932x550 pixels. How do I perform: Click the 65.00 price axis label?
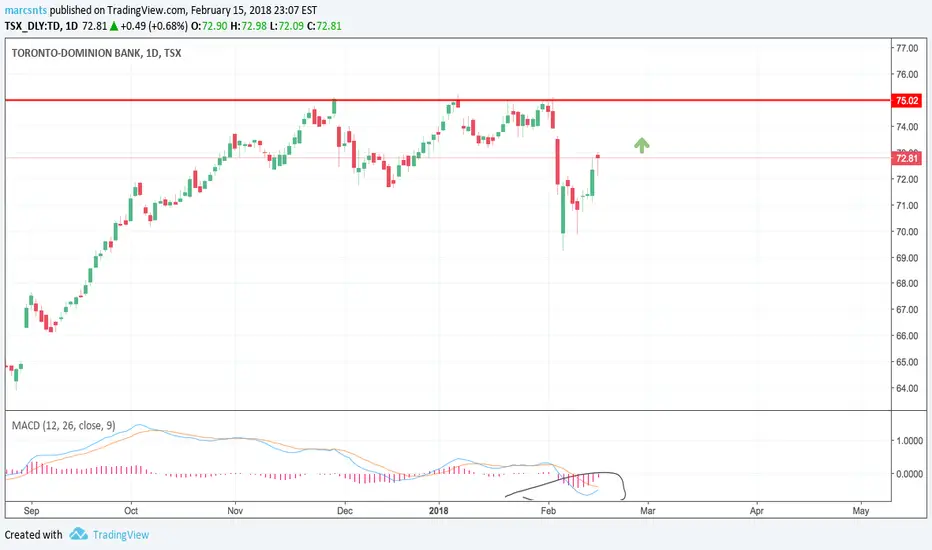(907, 362)
